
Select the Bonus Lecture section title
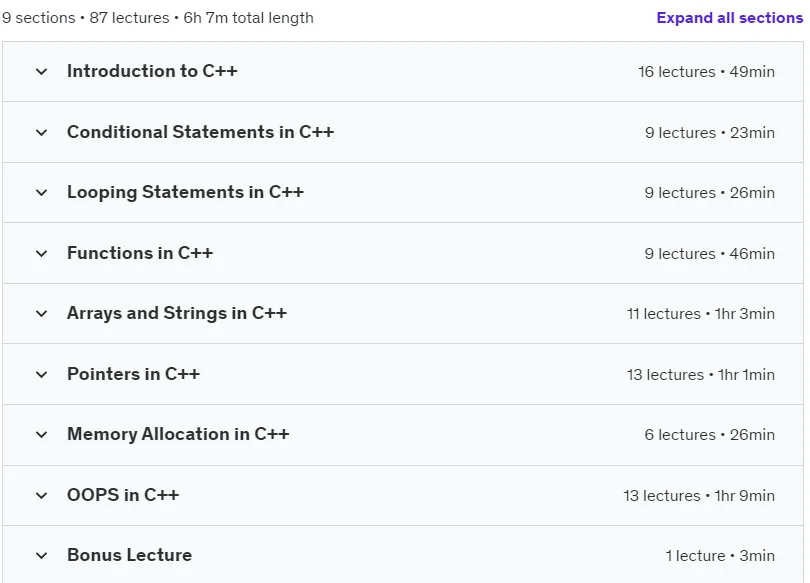[x=130, y=555]
